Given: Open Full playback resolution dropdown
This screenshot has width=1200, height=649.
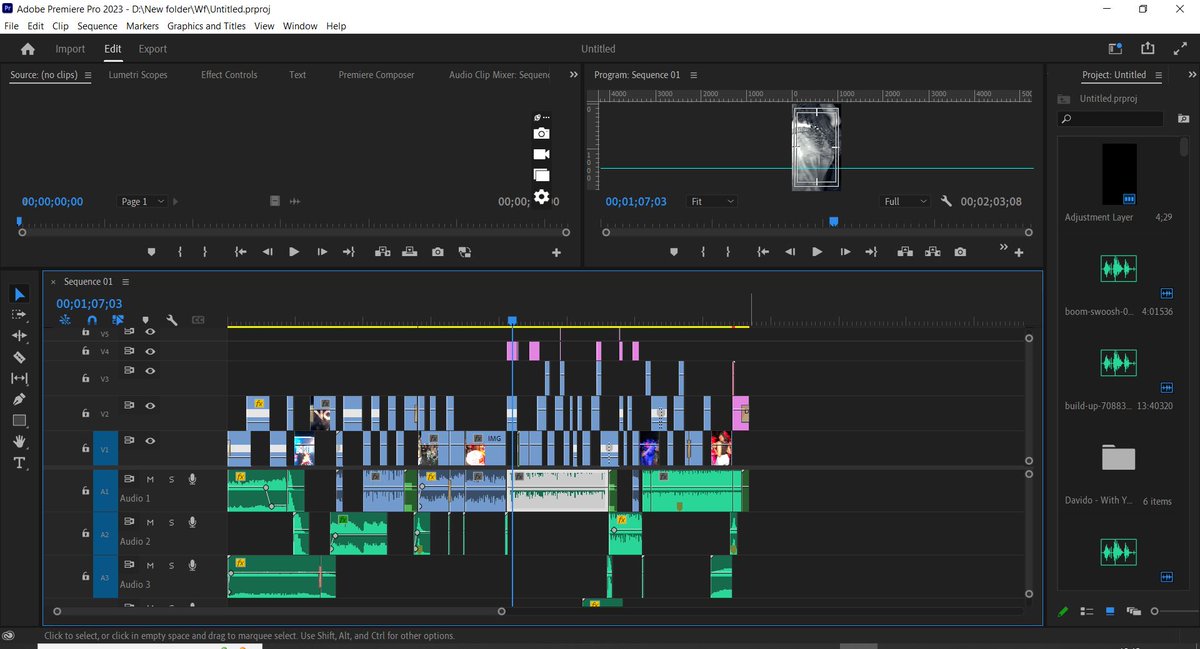Looking at the screenshot, I should point(906,201).
